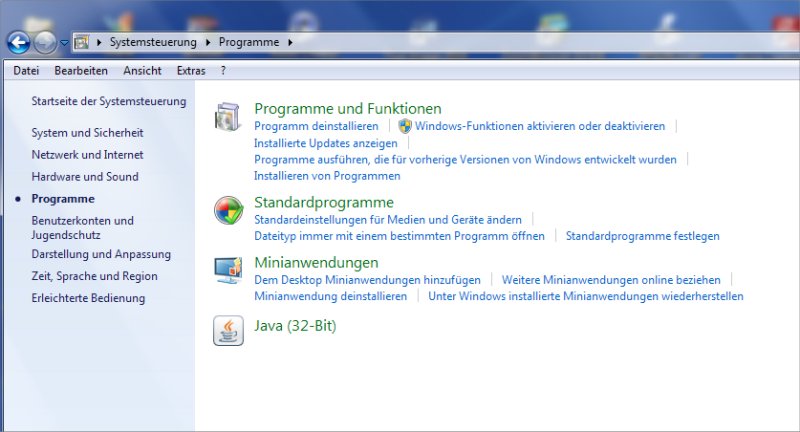
Task: Click the Programm deinstallieren link
Action: tap(316, 127)
